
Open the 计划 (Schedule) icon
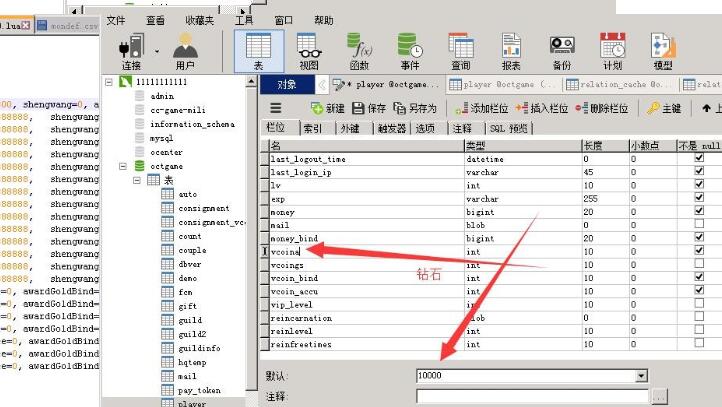pos(612,49)
